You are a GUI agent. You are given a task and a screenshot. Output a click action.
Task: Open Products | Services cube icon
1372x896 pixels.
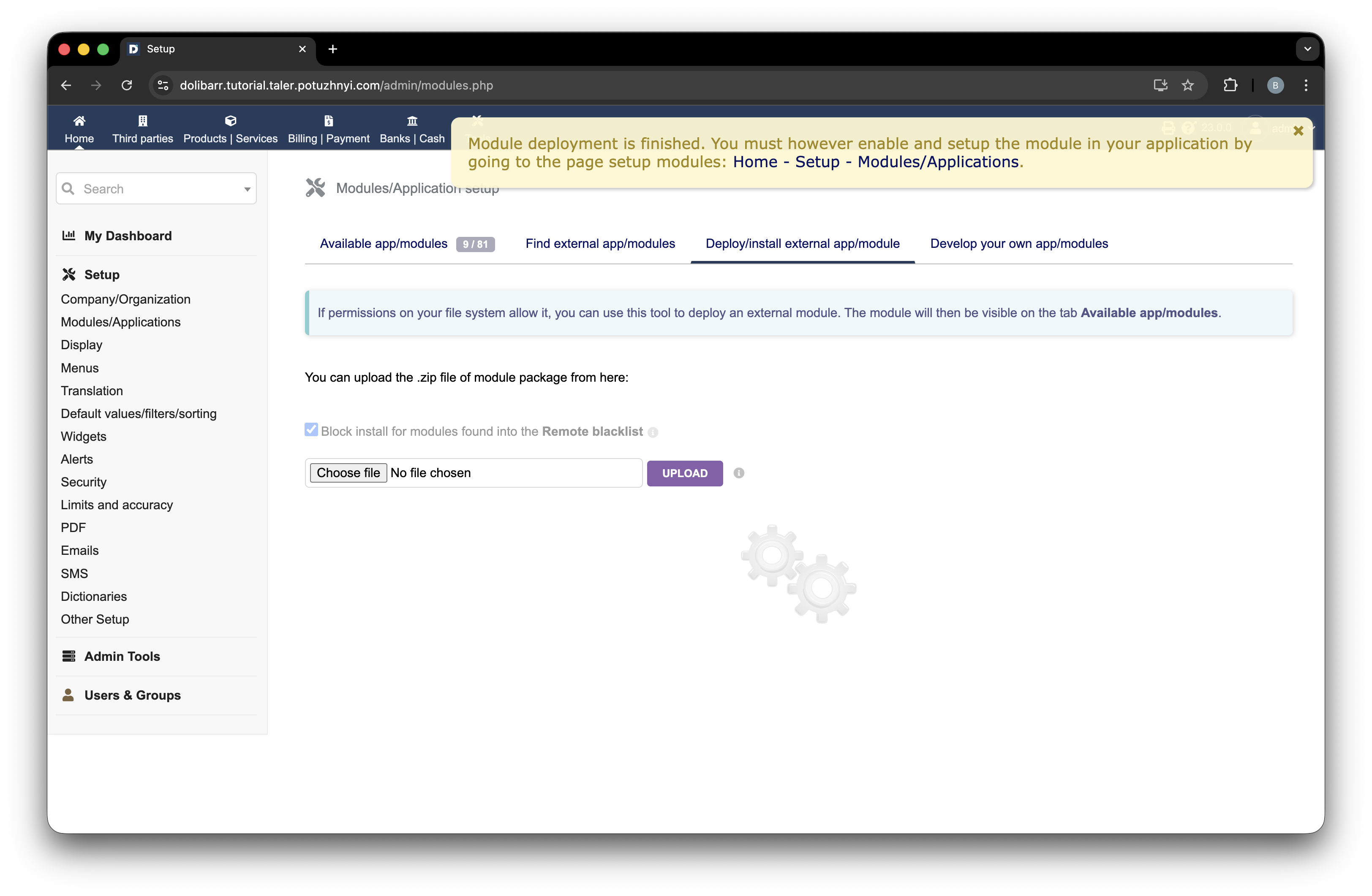[x=230, y=121]
